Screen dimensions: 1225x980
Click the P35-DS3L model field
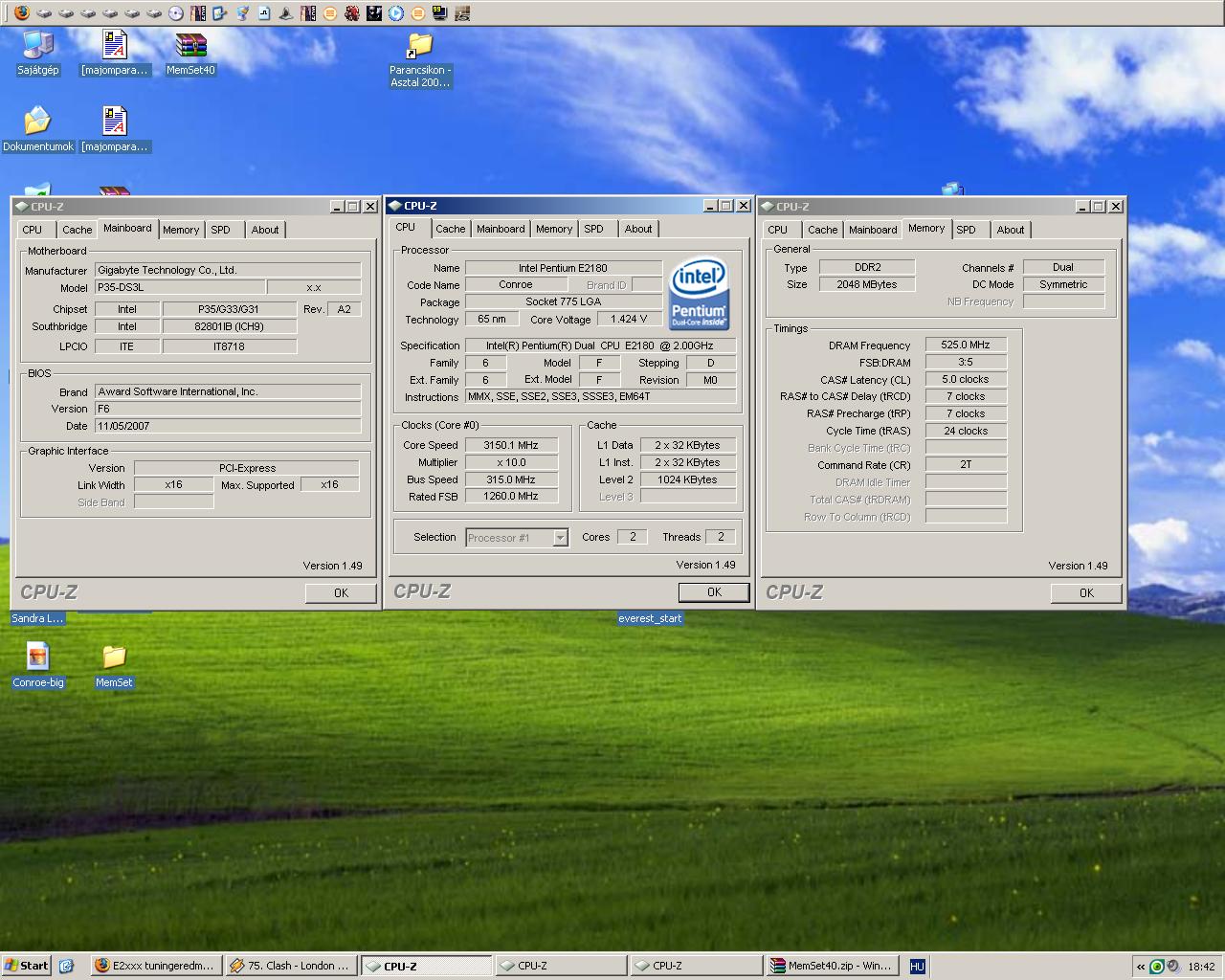[180, 287]
